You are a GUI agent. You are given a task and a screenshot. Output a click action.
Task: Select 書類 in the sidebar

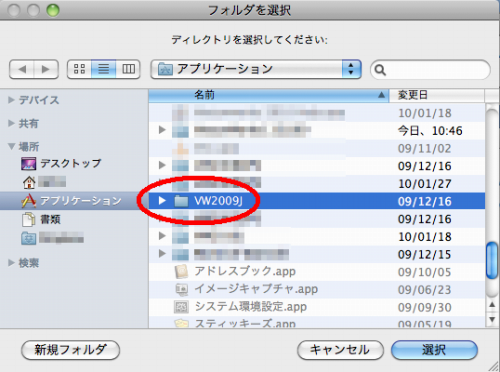(x=41, y=219)
